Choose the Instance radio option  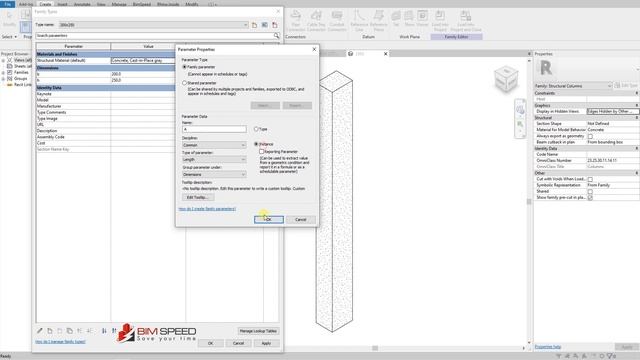pyautogui.click(x=256, y=144)
